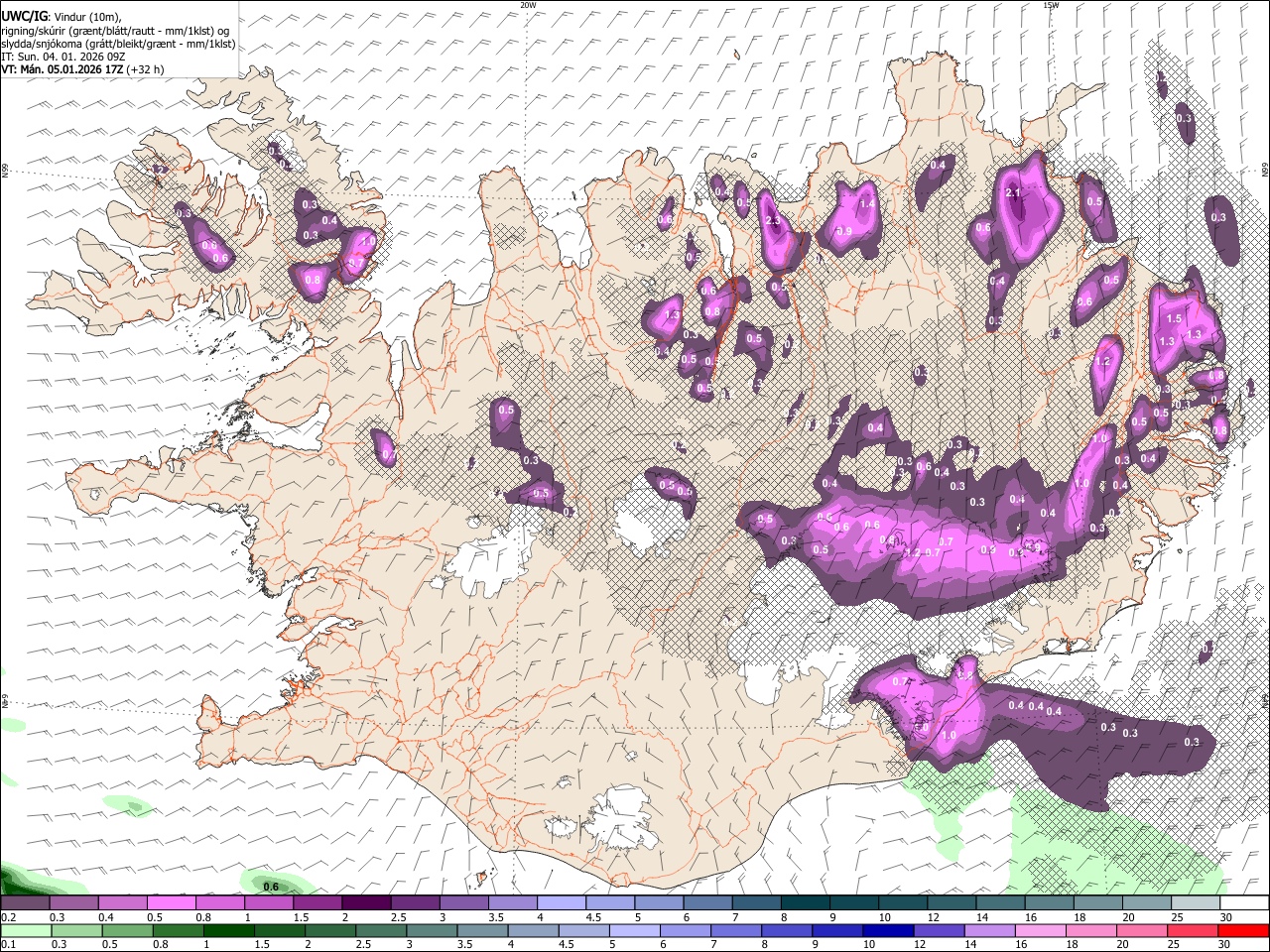This screenshot has height=952, width=1270.
Task: Click the '20W' longitude label
Action: click(x=527, y=5)
